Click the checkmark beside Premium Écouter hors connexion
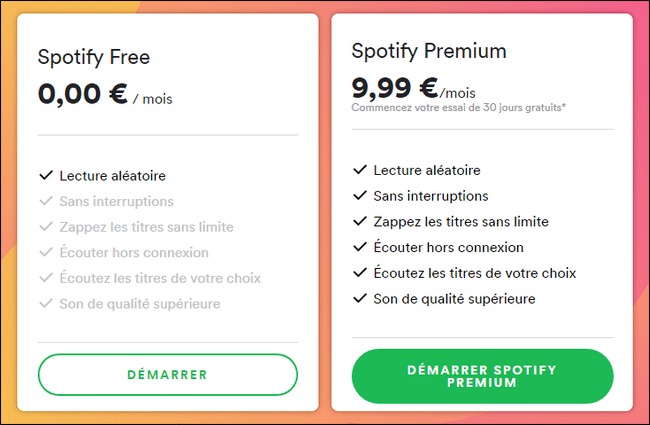The width and height of the screenshot is (650, 425). [360, 247]
